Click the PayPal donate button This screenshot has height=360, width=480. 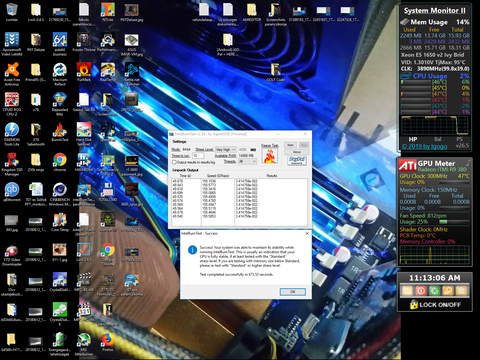[297, 161]
